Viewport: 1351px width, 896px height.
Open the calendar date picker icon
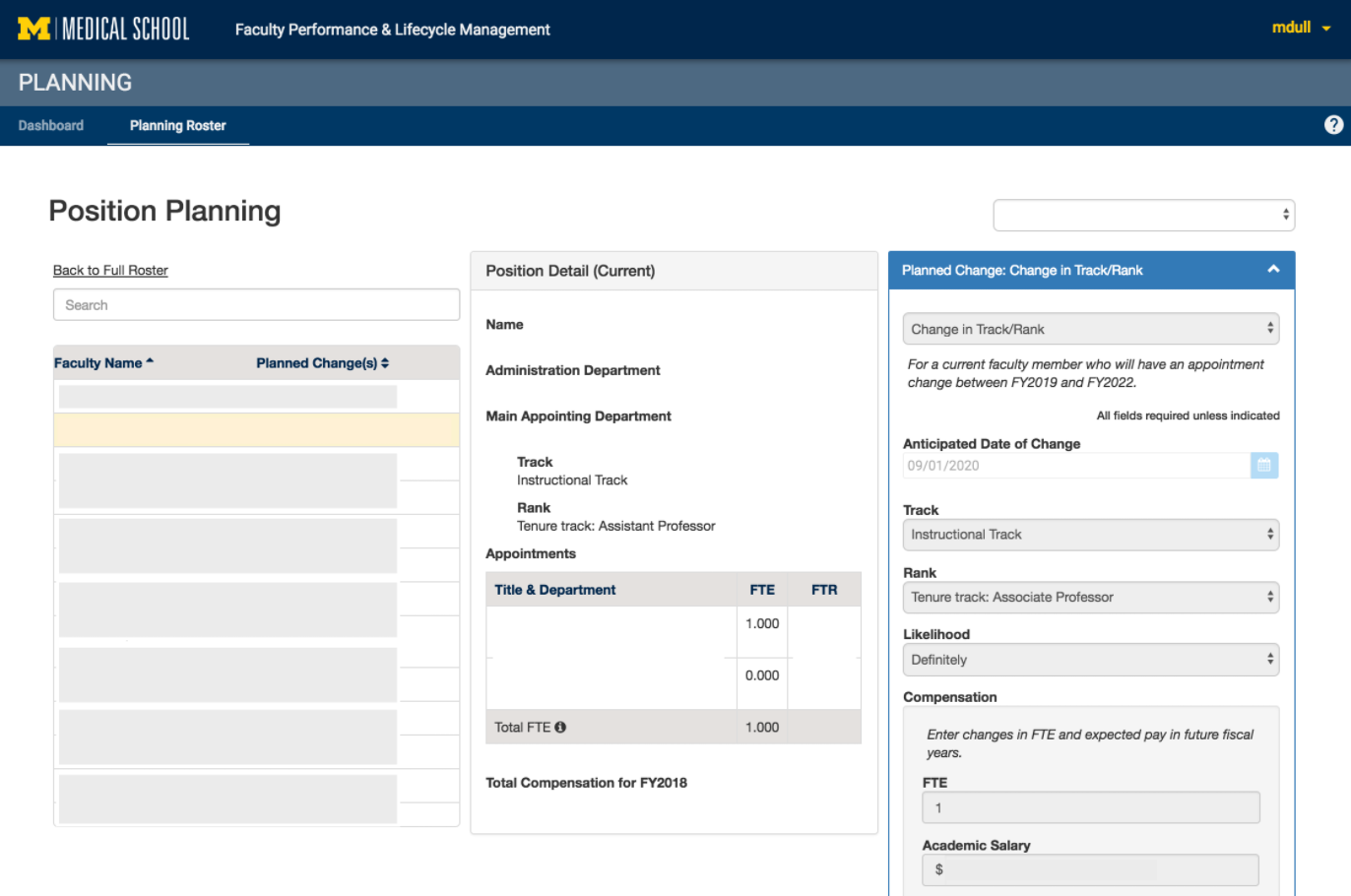1264,465
